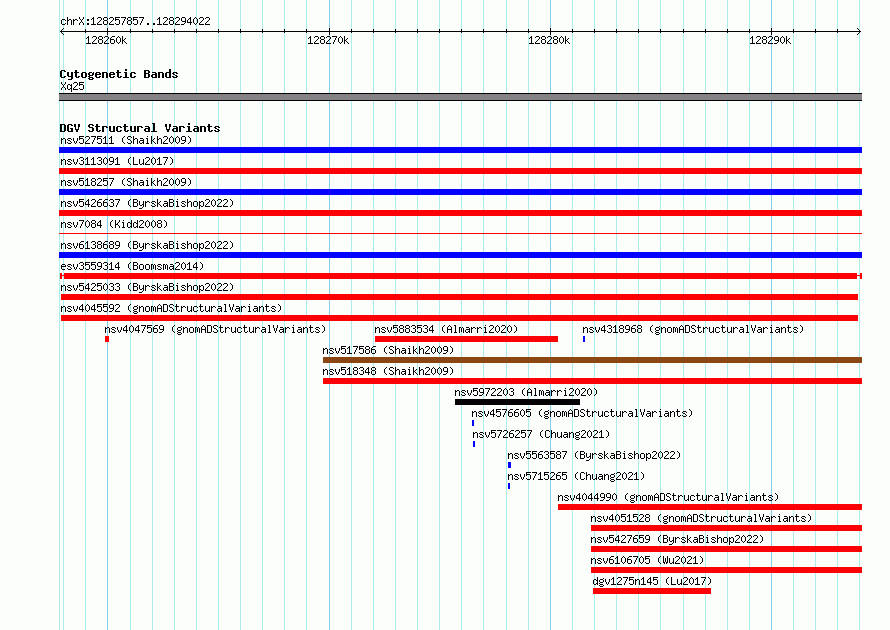Screen dimensions: 890x630
Task: Click the red bar for esv3559314
Action: pos(460,276)
